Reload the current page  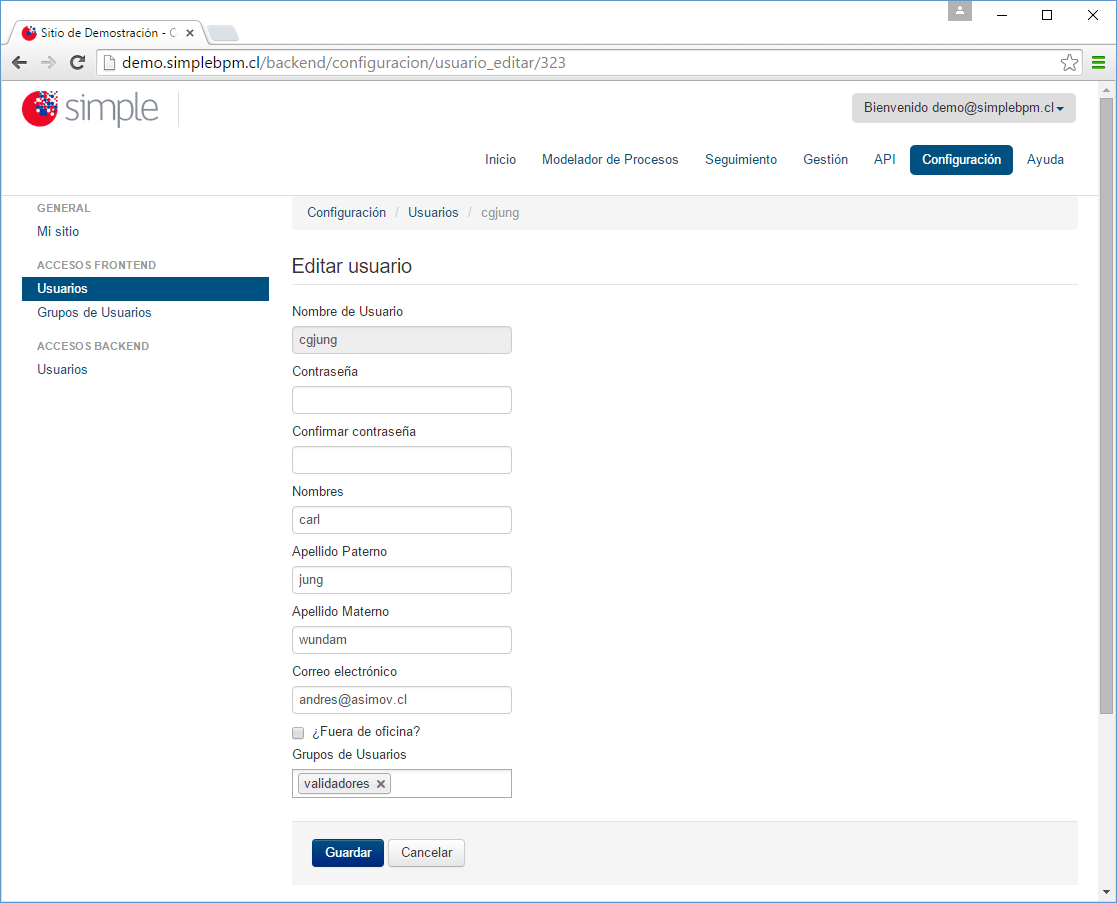click(x=77, y=62)
